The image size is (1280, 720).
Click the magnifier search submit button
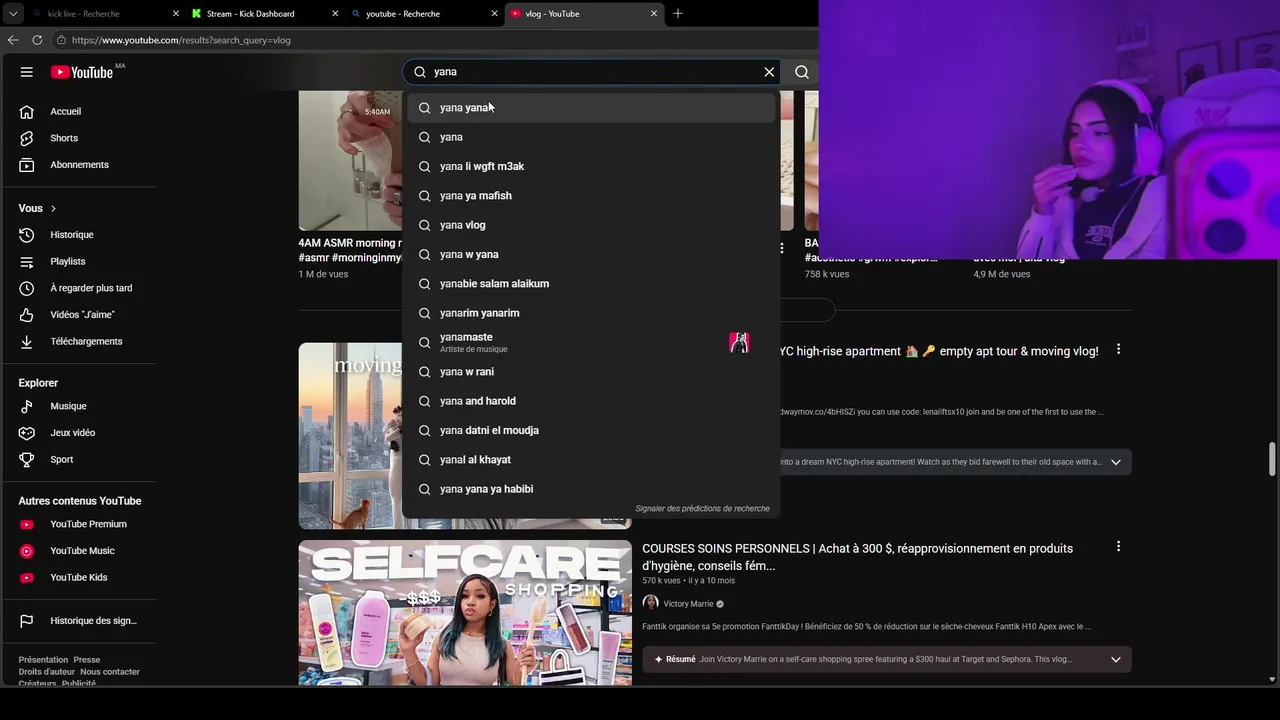click(801, 72)
